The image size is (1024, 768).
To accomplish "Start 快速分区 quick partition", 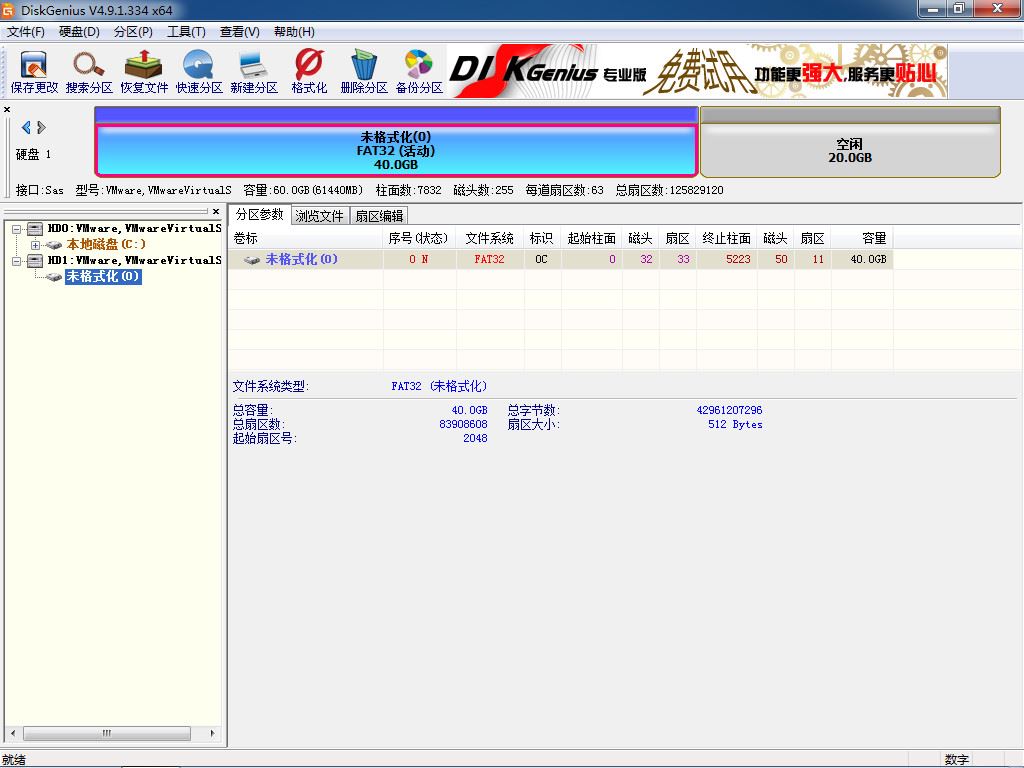I will tap(199, 72).
